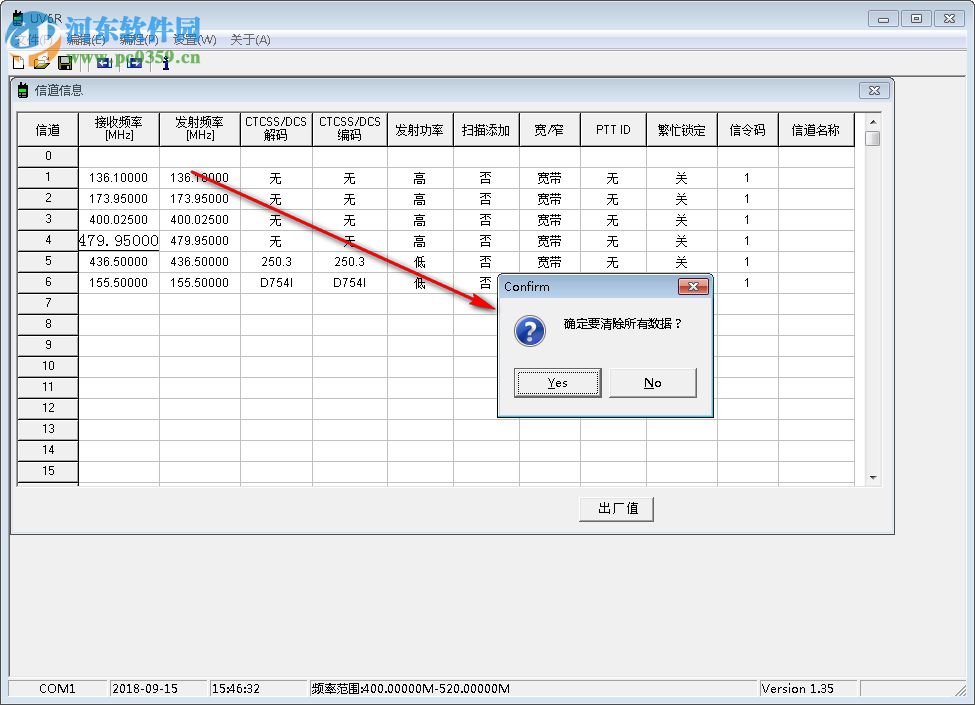Click the 繁忙锁定 column header

coord(682,129)
